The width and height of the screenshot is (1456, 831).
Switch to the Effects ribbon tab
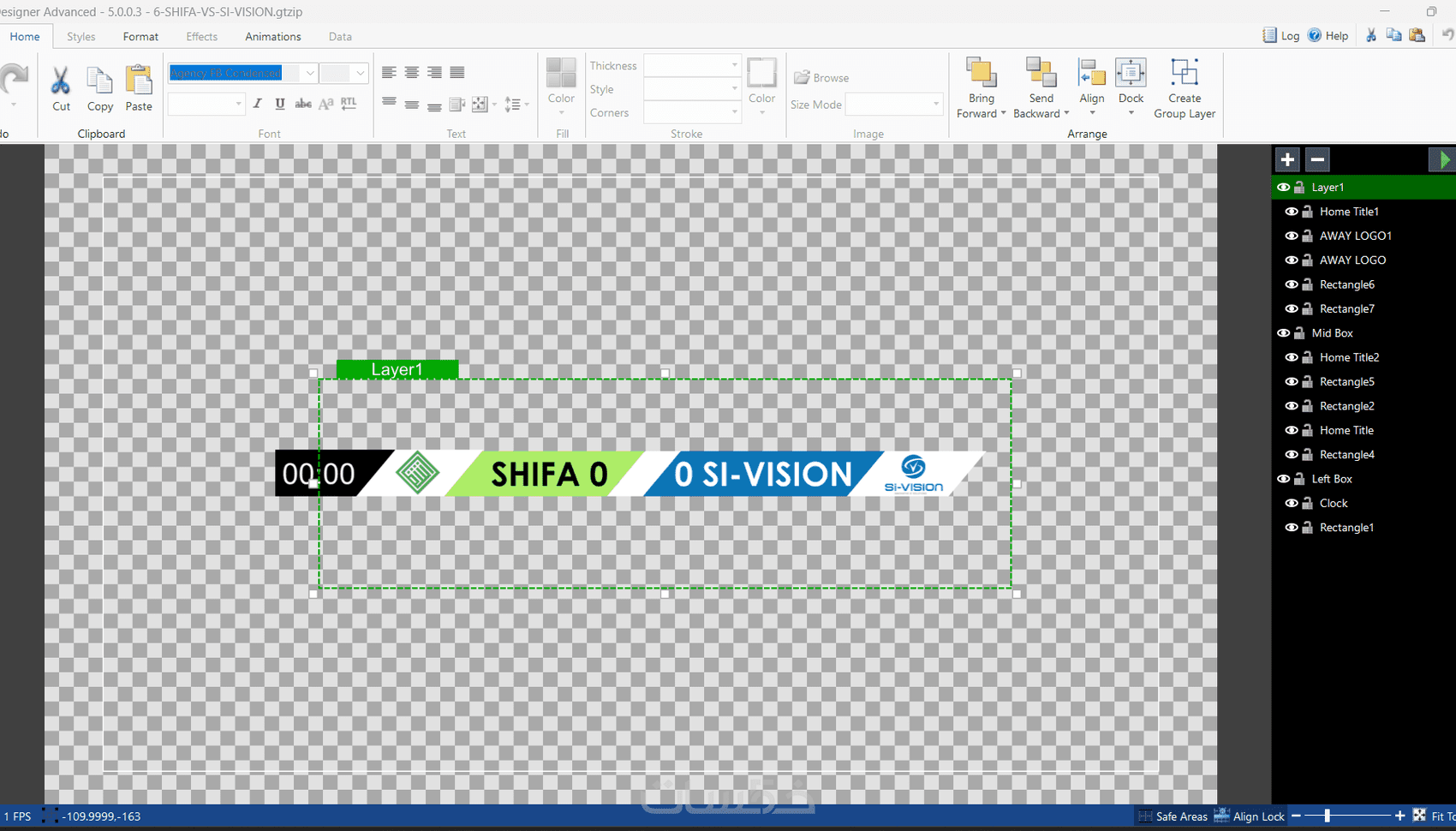[202, 37]
